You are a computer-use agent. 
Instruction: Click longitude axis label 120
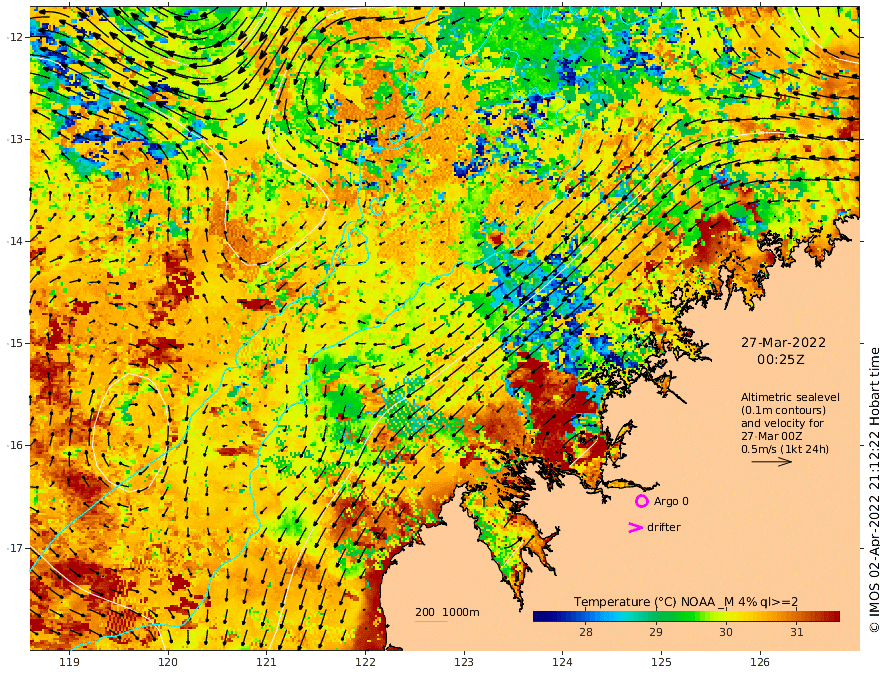[168, 662]
